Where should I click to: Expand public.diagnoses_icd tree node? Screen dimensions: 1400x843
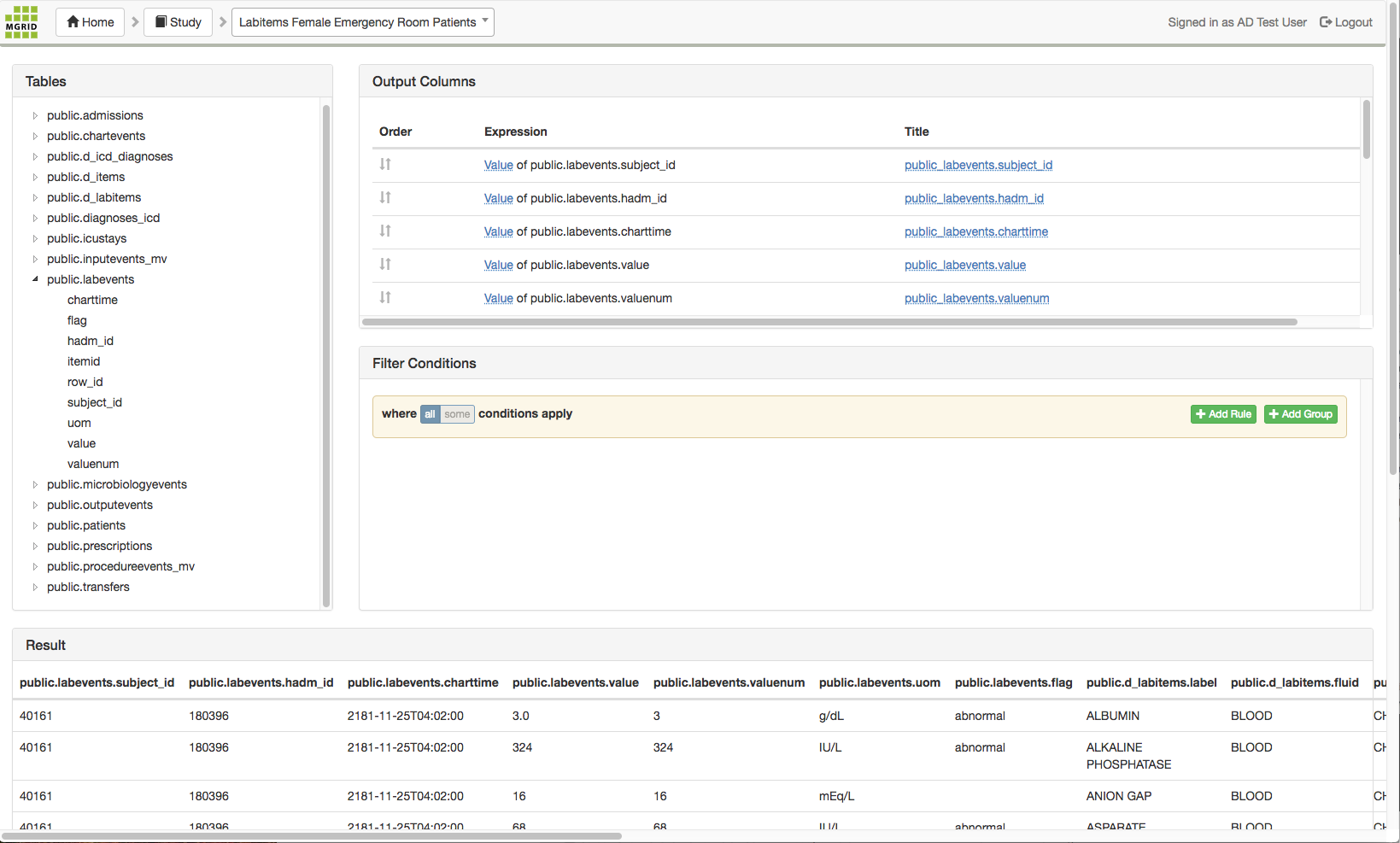coord(35,218)
